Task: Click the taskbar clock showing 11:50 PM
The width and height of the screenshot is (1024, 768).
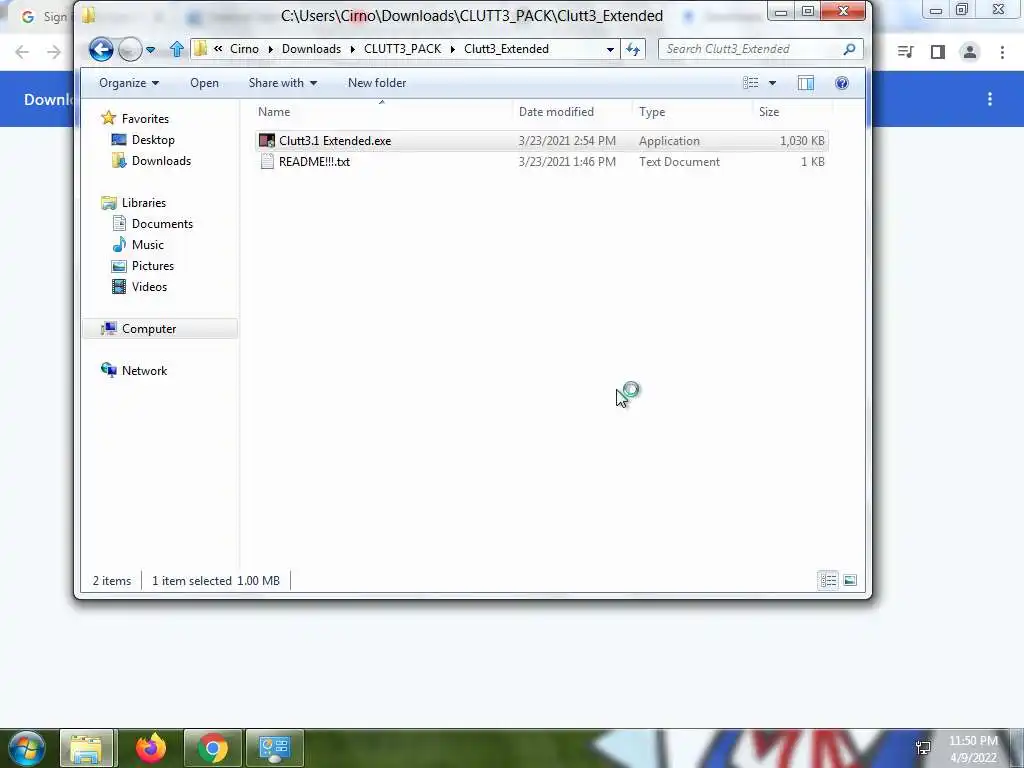Action: point(973,749)
